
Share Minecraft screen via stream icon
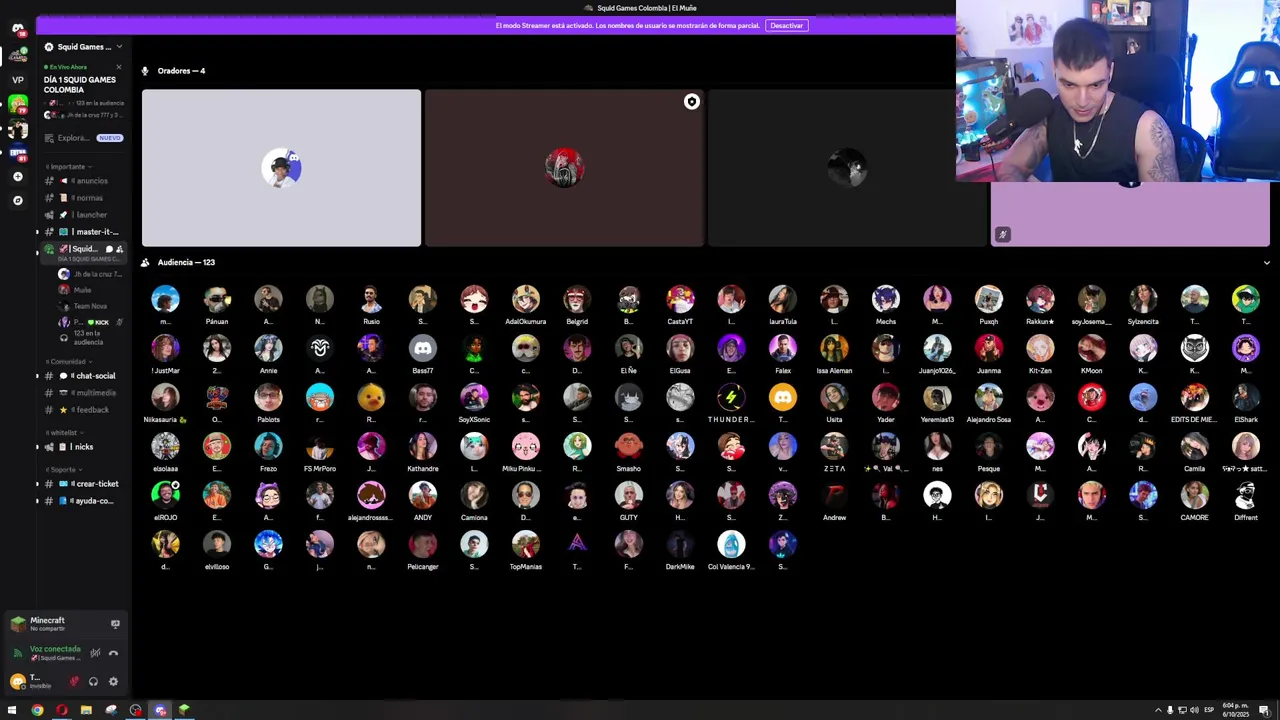coord(115,624)
